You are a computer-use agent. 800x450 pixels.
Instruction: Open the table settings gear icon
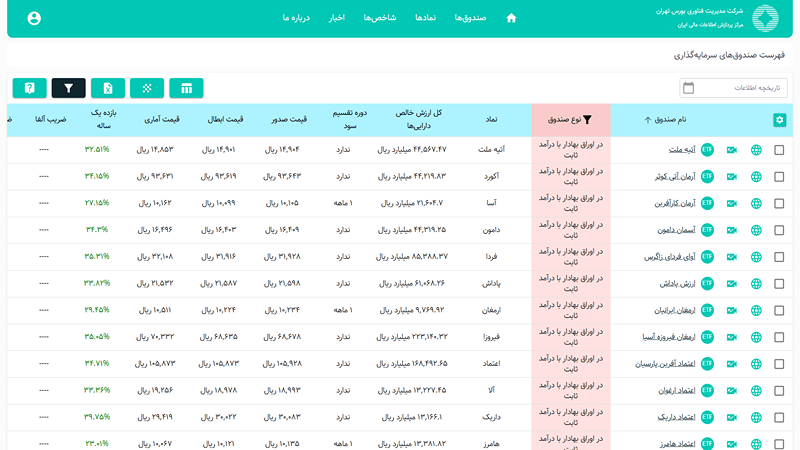click(779, 120)
